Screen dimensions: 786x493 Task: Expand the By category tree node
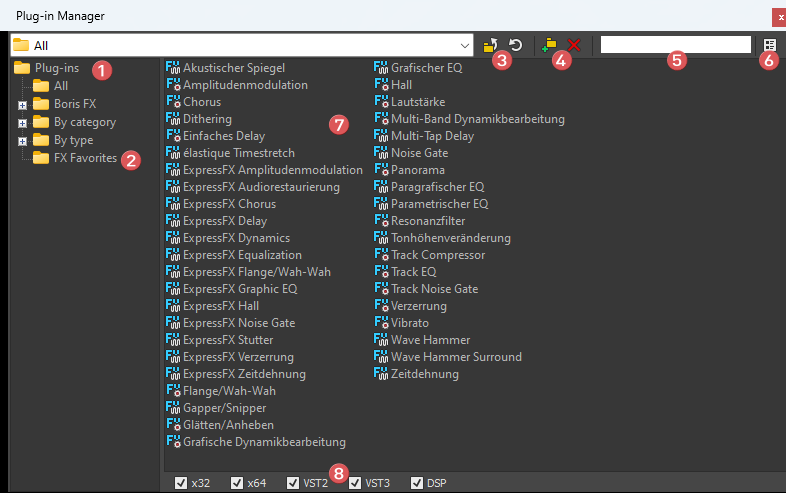point(22,123)
